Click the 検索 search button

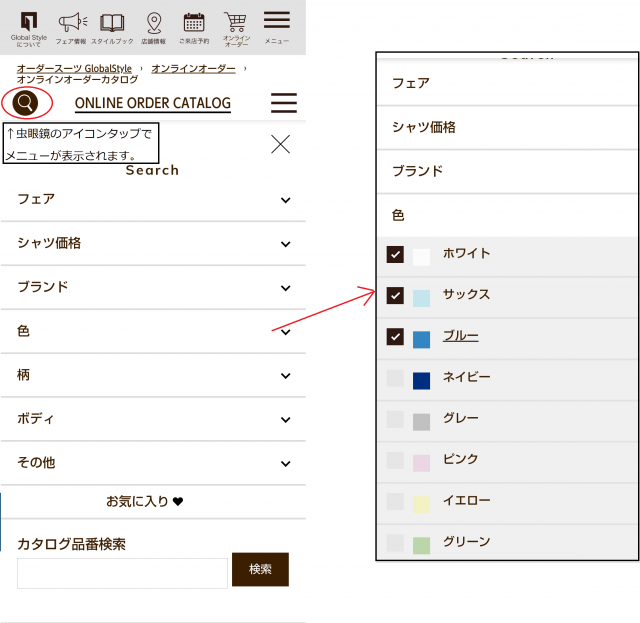[x=260, y=569]
